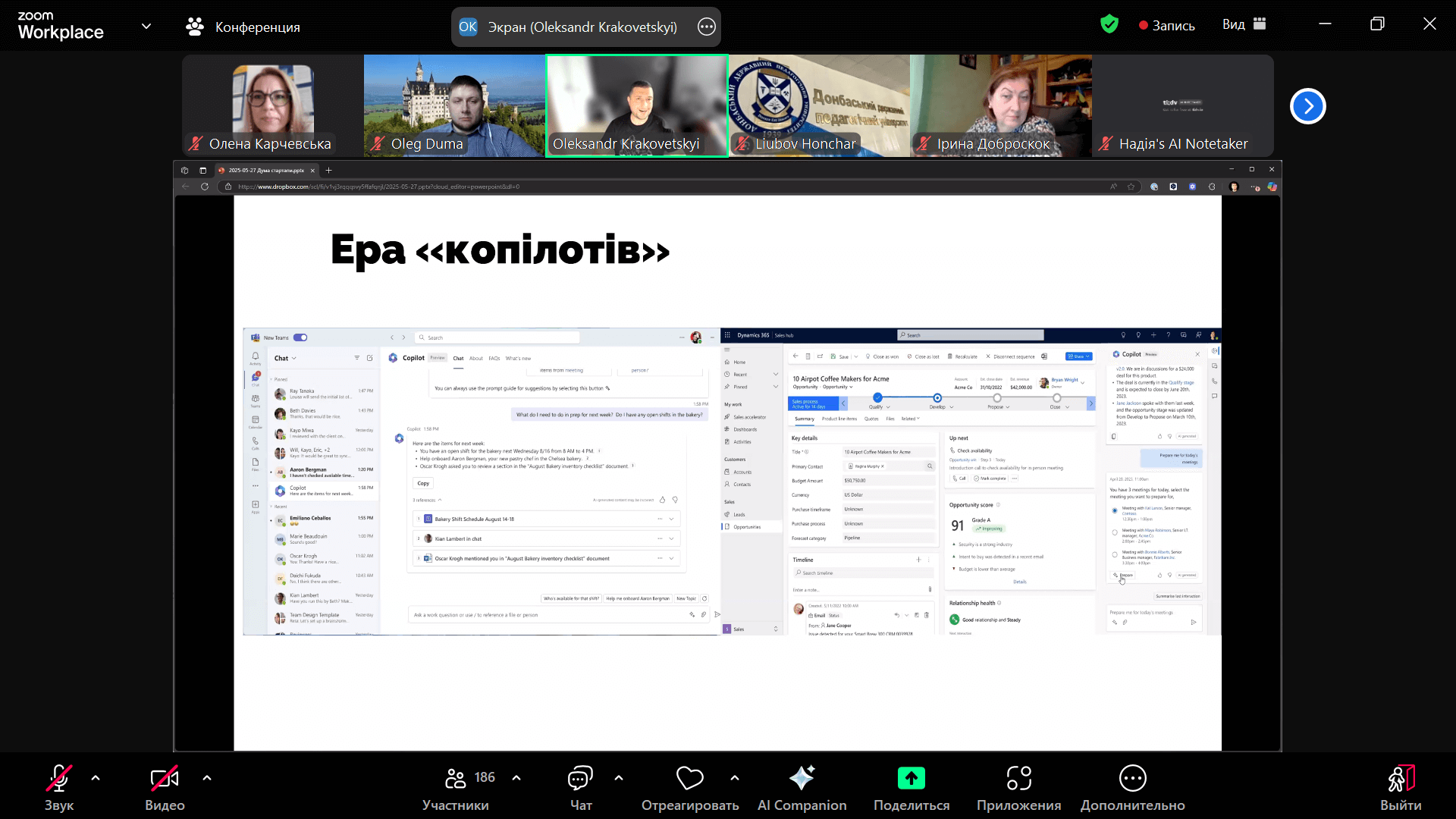Screen dimensions: 1456x819
Task: Click the Teams chat filter icon
Action: pyautogui.click(x=357, y=358)
